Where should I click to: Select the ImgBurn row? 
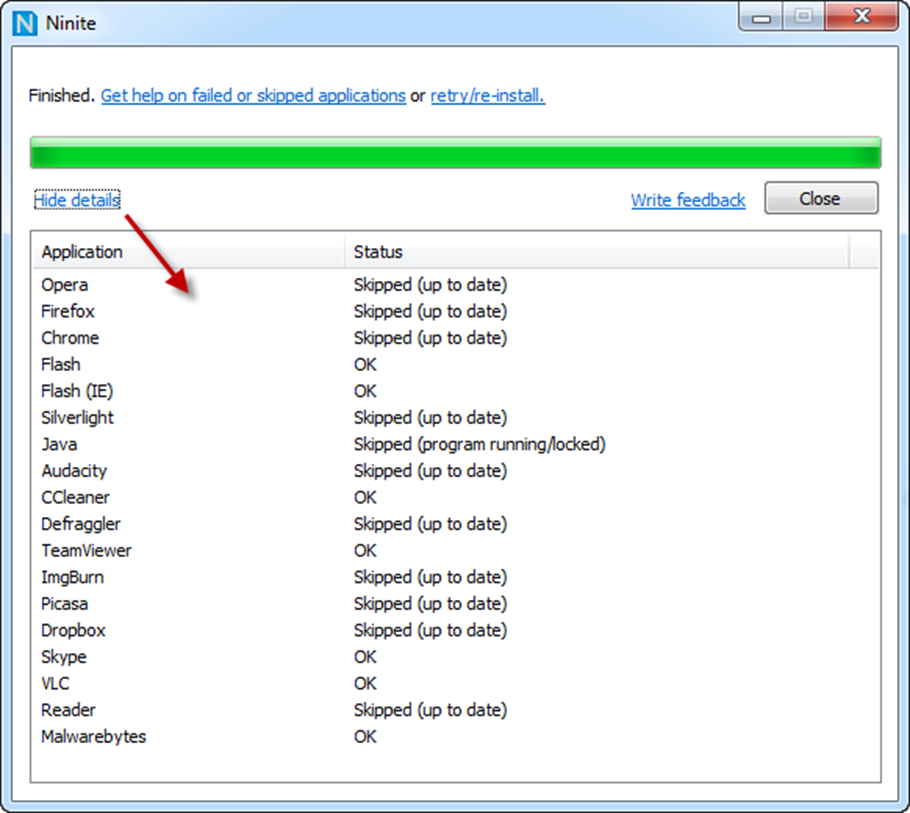pyautogui.click(x=456, y=577)
